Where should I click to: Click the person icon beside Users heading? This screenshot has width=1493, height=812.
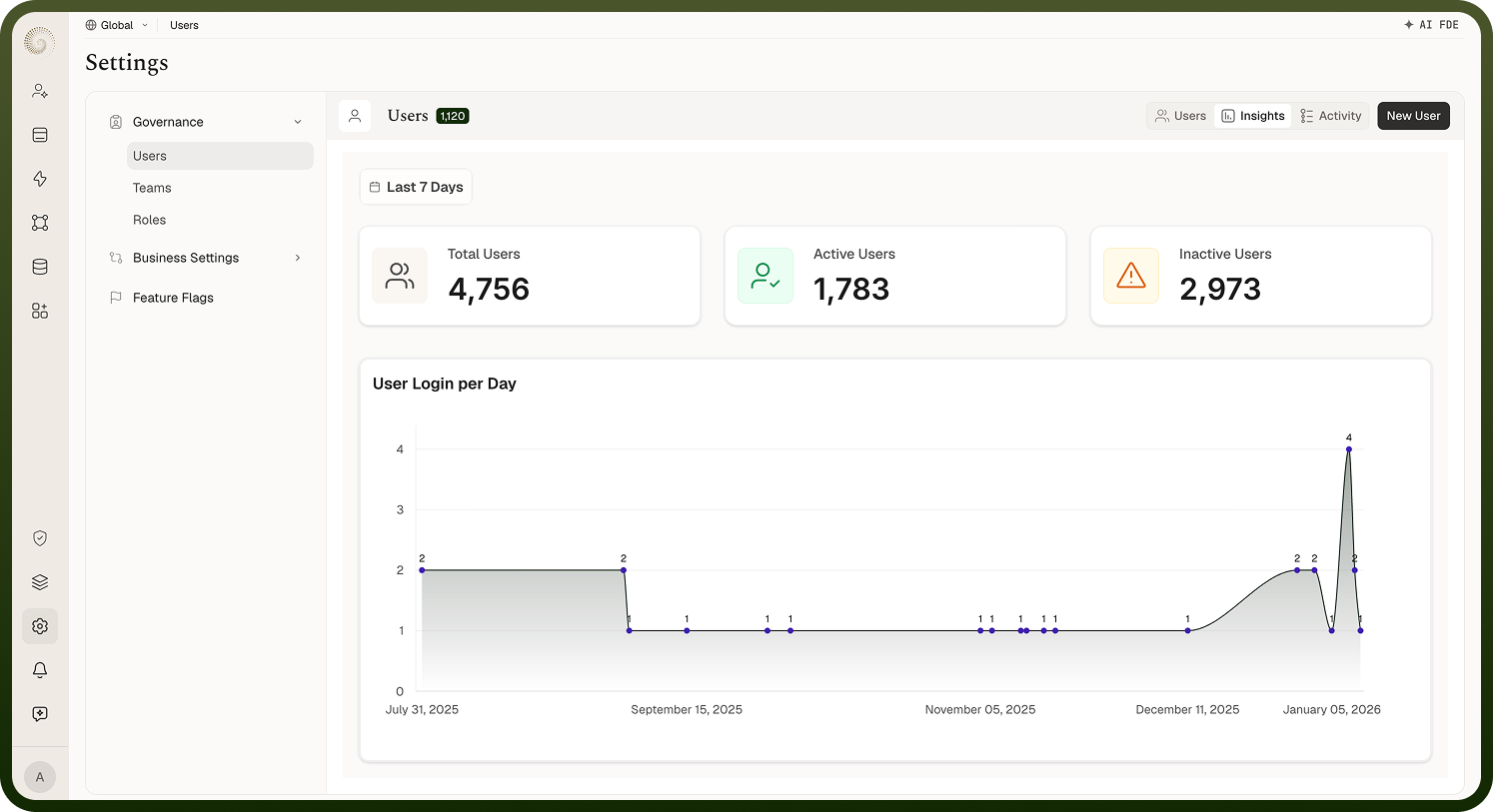355,116
